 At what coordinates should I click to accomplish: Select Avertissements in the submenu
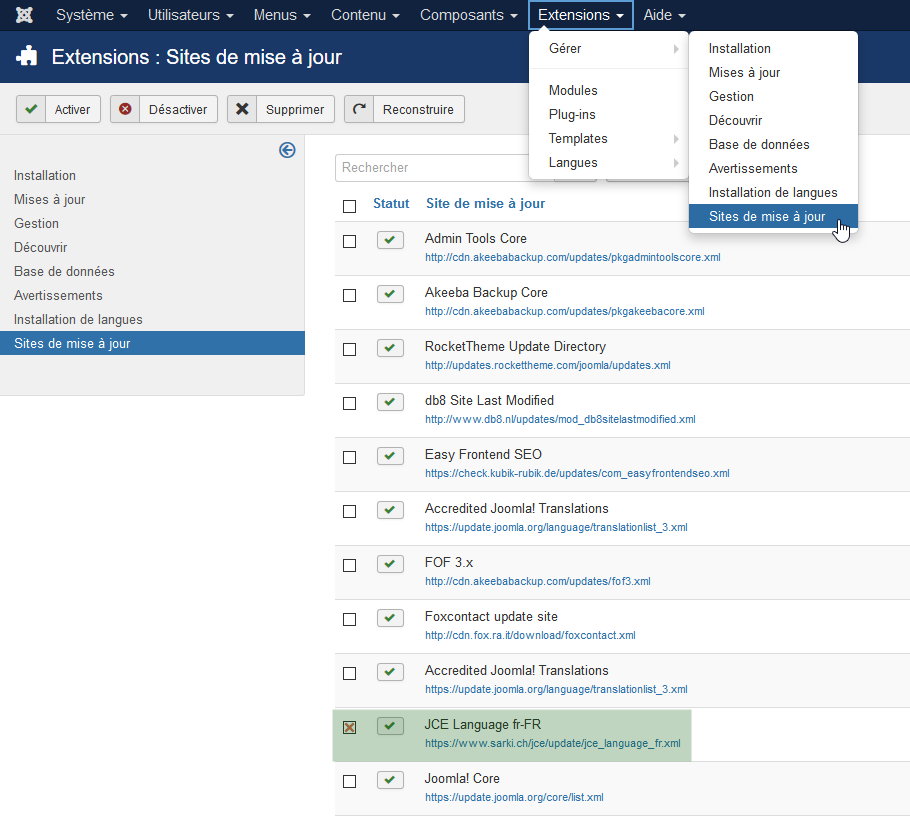tap(773, 168)
